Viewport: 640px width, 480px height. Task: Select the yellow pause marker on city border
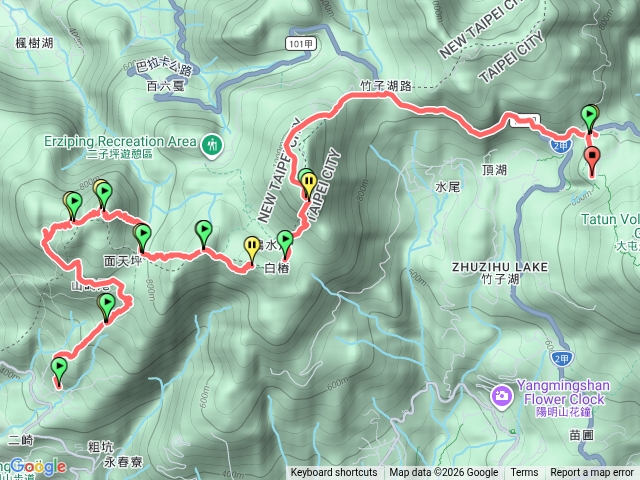pyautogui.click(x=310, y=184)
